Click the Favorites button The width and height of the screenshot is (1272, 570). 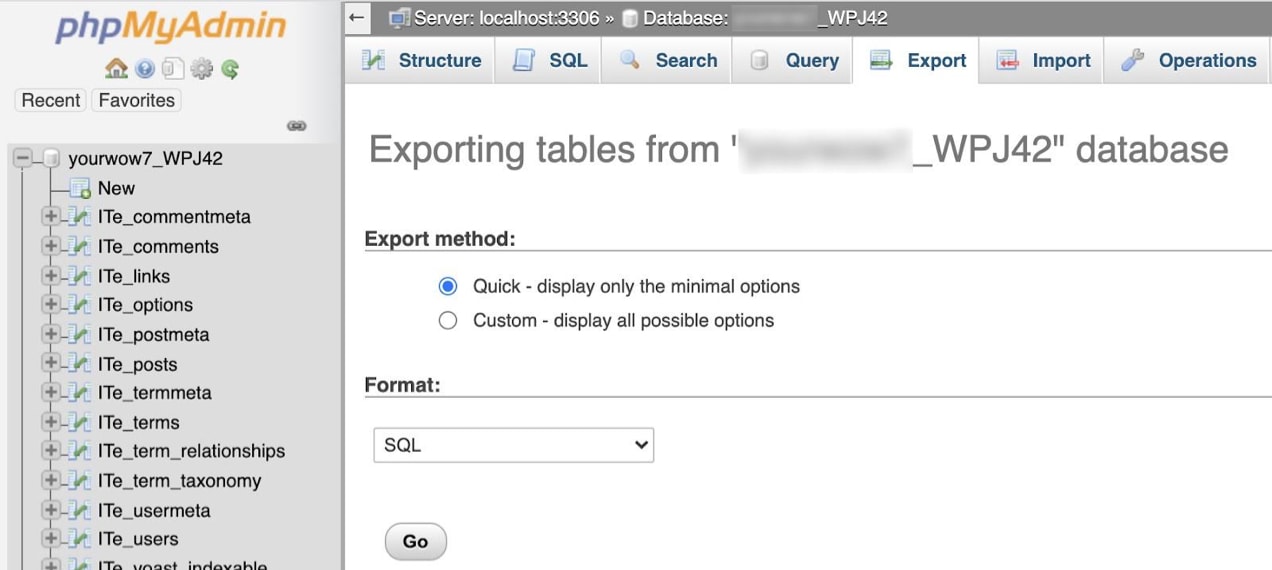pos(136,100)
